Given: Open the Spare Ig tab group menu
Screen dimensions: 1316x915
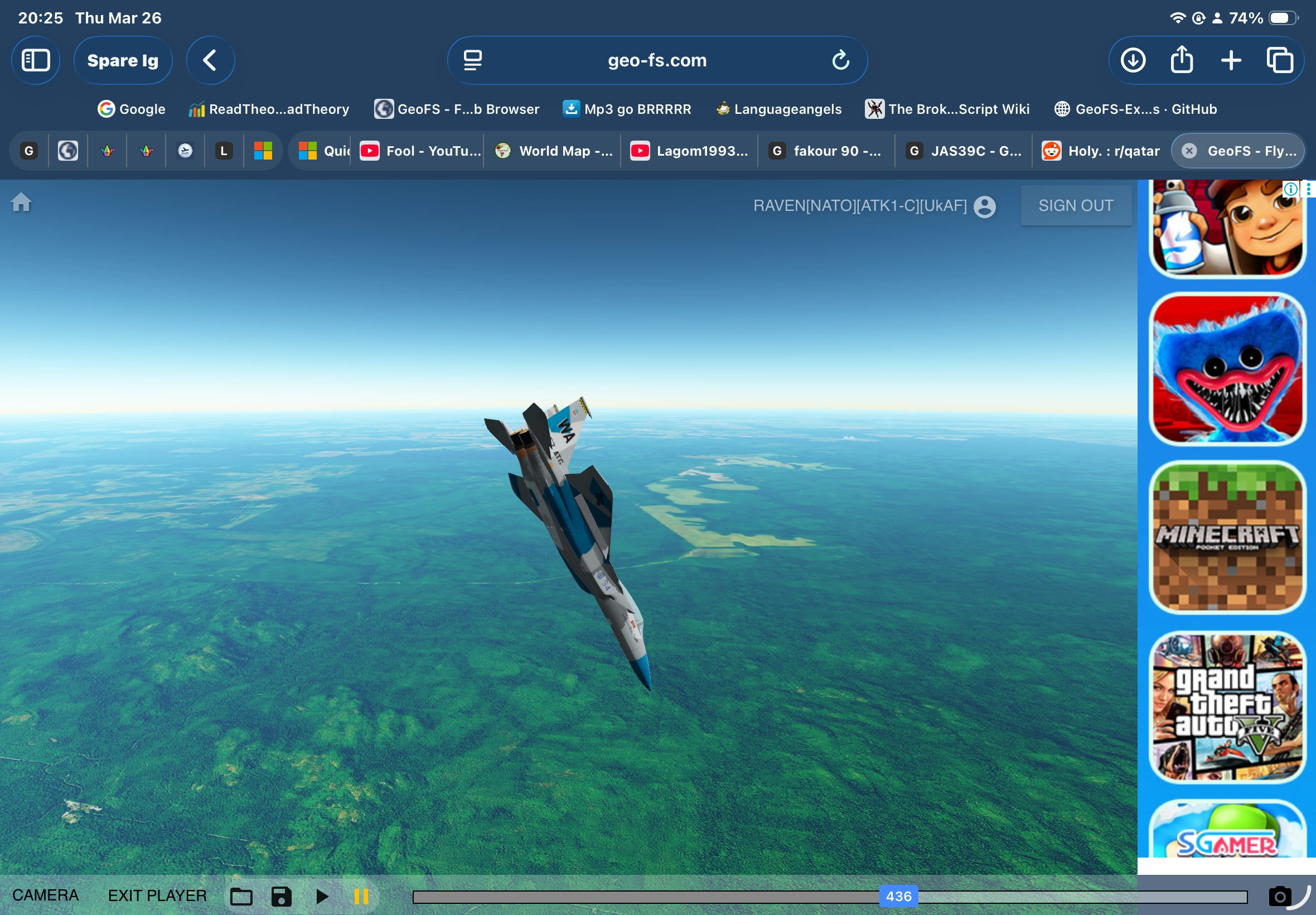Looking at the screenshot, I should (123, 60).
